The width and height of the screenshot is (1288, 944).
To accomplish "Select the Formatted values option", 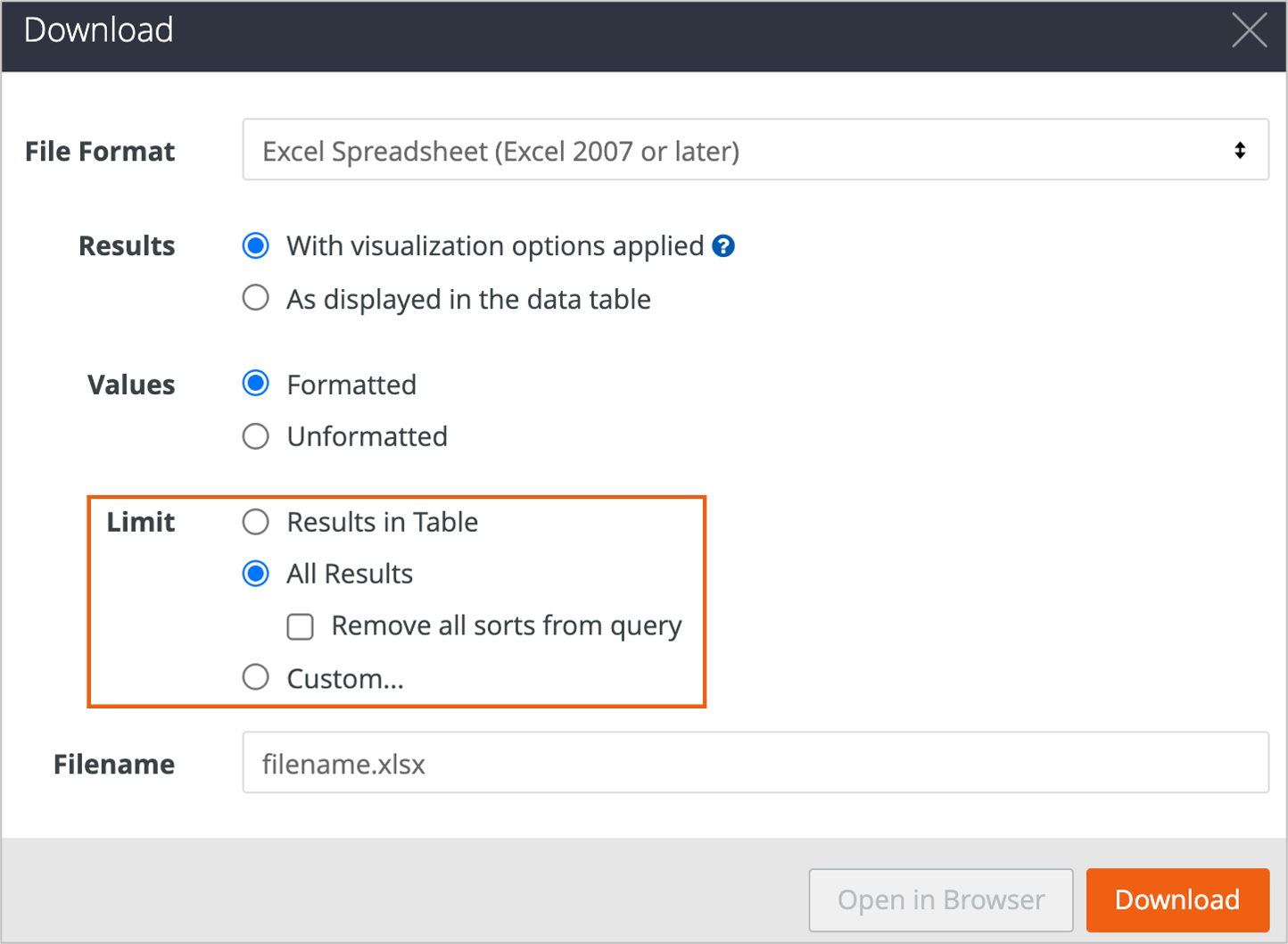I will tap(256, 384).
